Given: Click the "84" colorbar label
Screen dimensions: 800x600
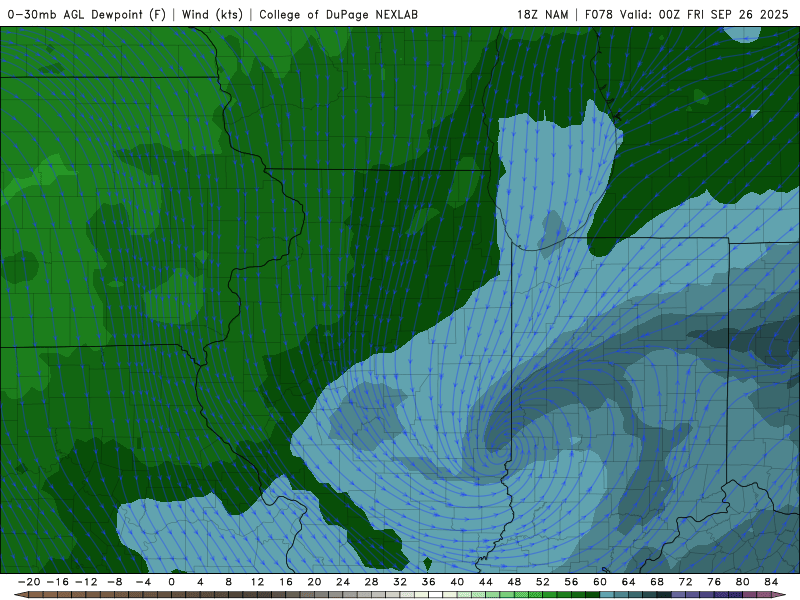Looking at the screenshot, I should pos(771,582).
